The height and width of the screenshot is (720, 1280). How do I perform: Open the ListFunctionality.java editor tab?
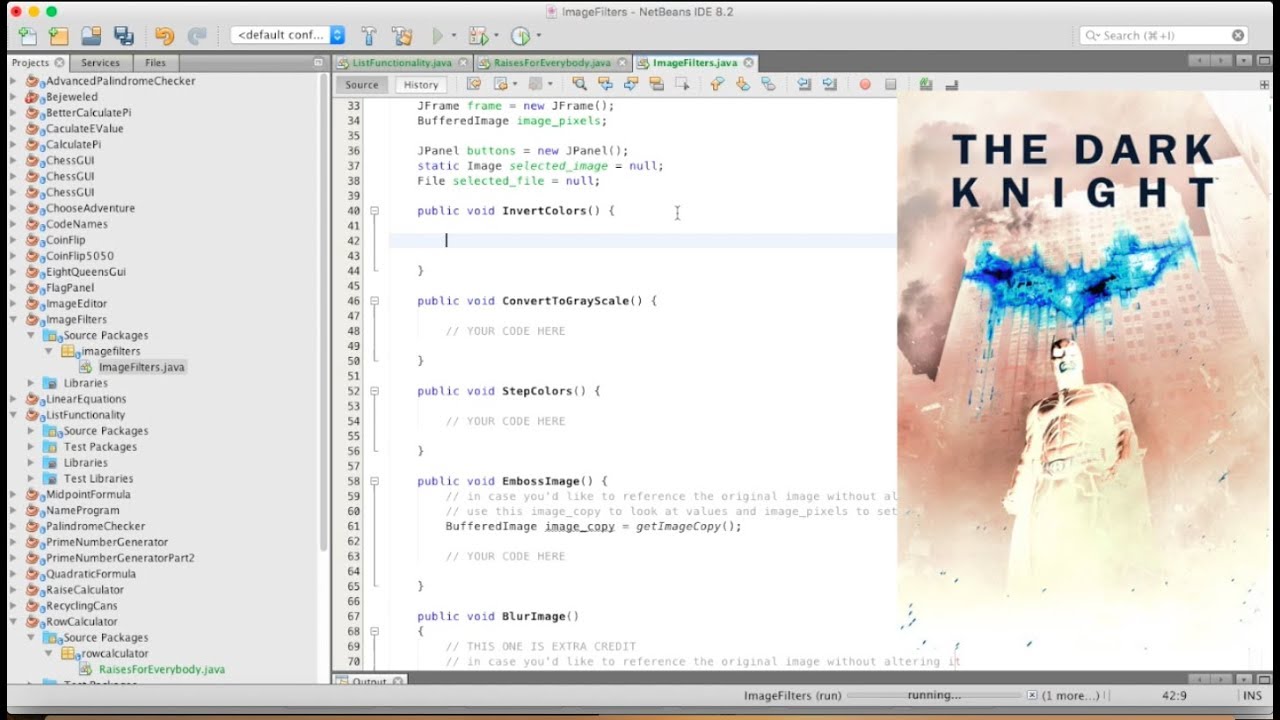pos(402,62)
